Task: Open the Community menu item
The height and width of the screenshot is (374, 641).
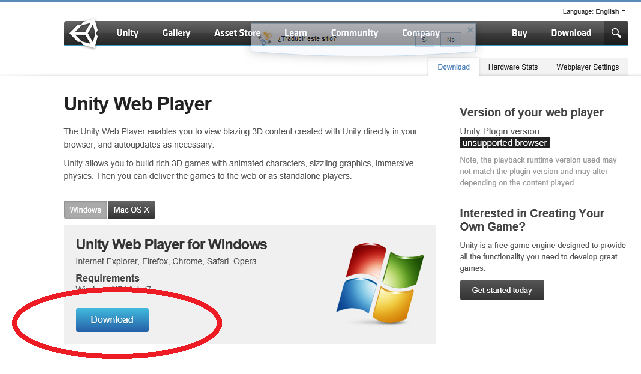Action: 354,33
